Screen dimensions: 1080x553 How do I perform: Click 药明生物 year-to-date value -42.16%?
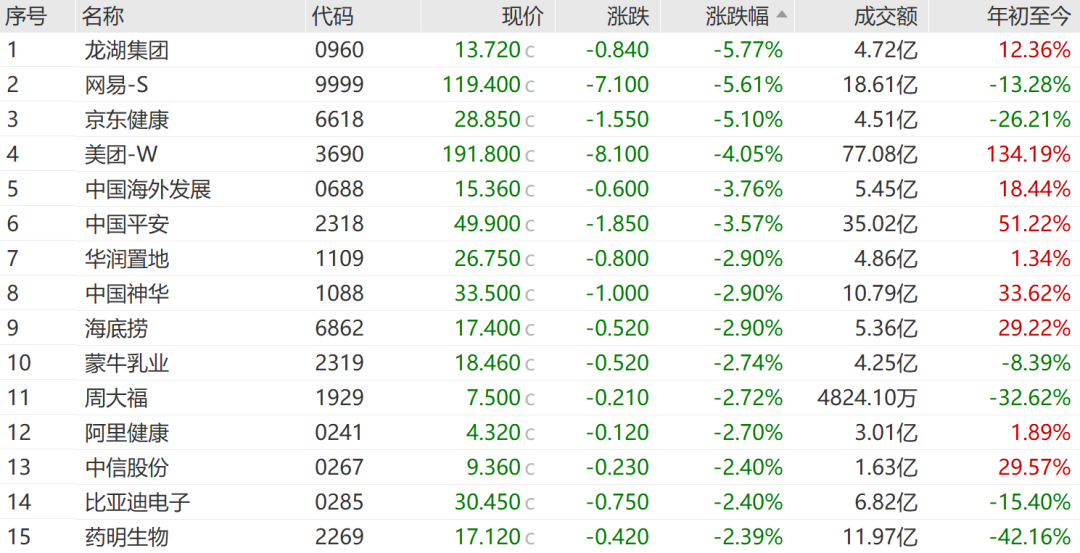[x=1030, y=536]
